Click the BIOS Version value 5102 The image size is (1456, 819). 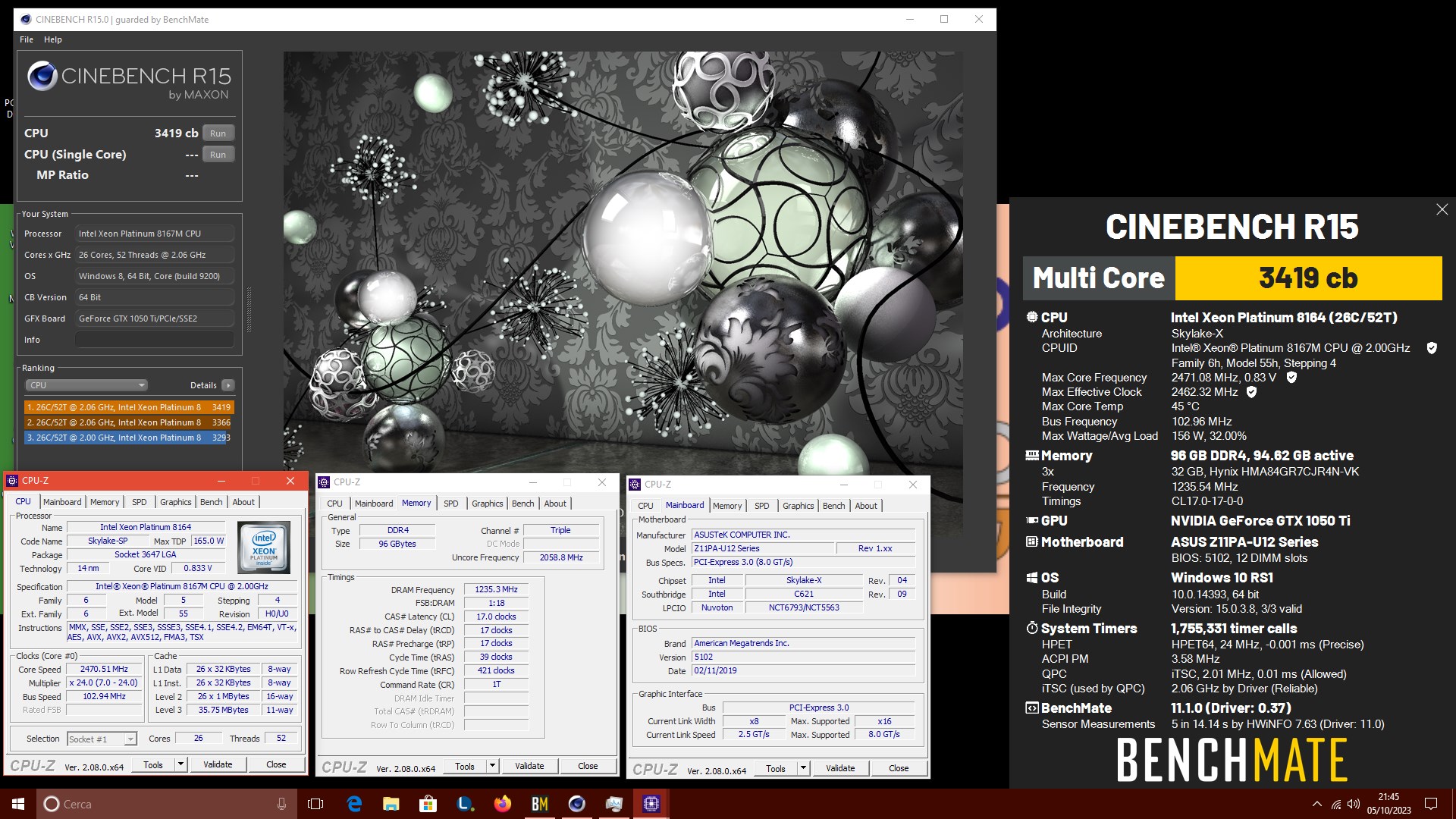803,657
